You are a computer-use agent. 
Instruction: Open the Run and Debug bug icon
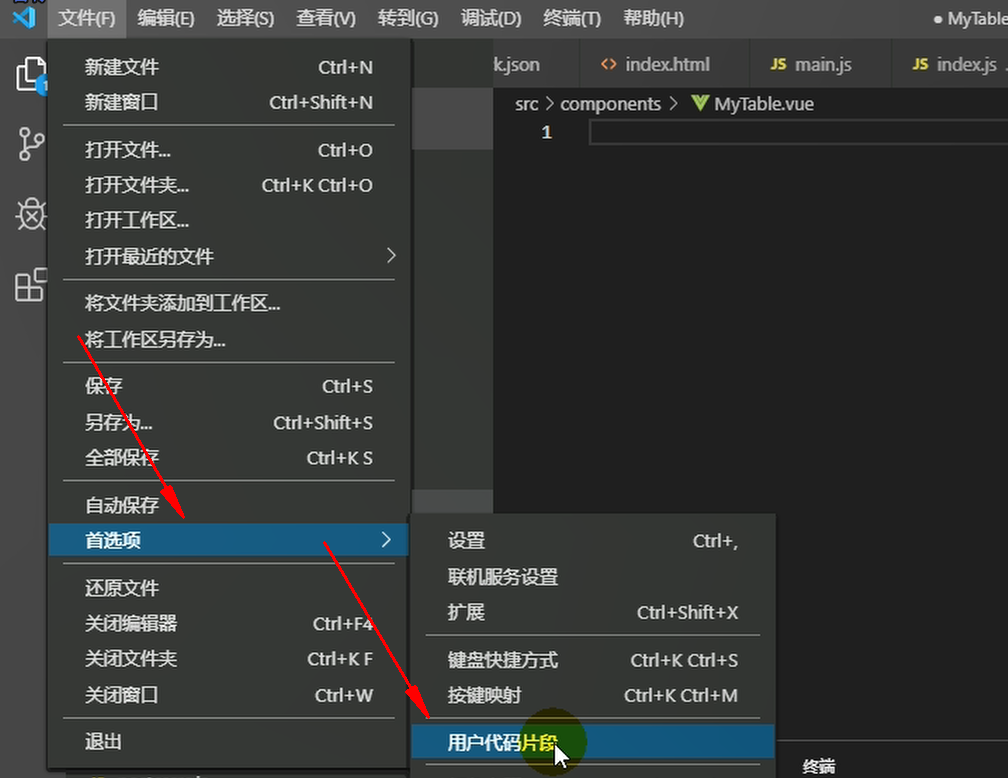[x=31, y=215]
